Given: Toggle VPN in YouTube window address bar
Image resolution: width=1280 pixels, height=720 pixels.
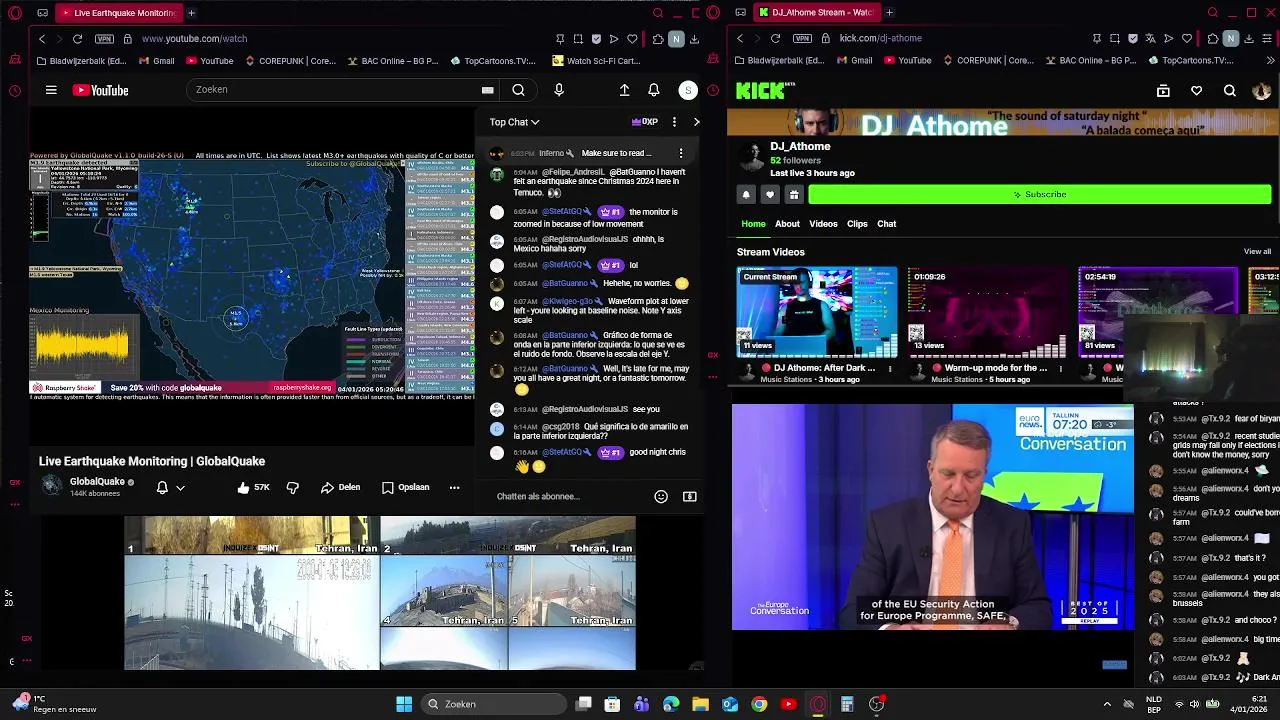Looking at the screenshot, I should point(104,38).
